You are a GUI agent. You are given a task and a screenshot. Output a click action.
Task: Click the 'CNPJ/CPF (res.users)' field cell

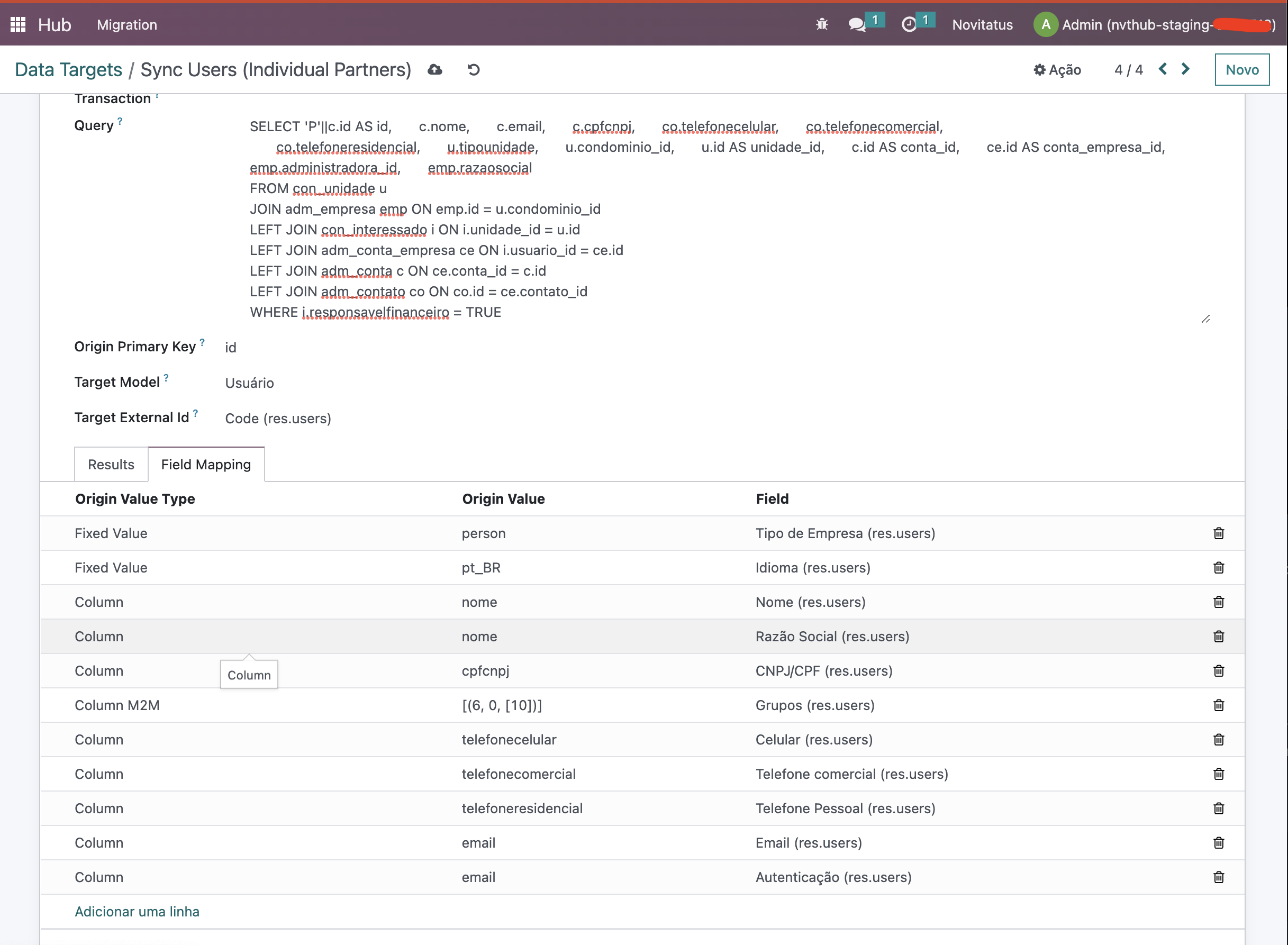click(824, 670)
